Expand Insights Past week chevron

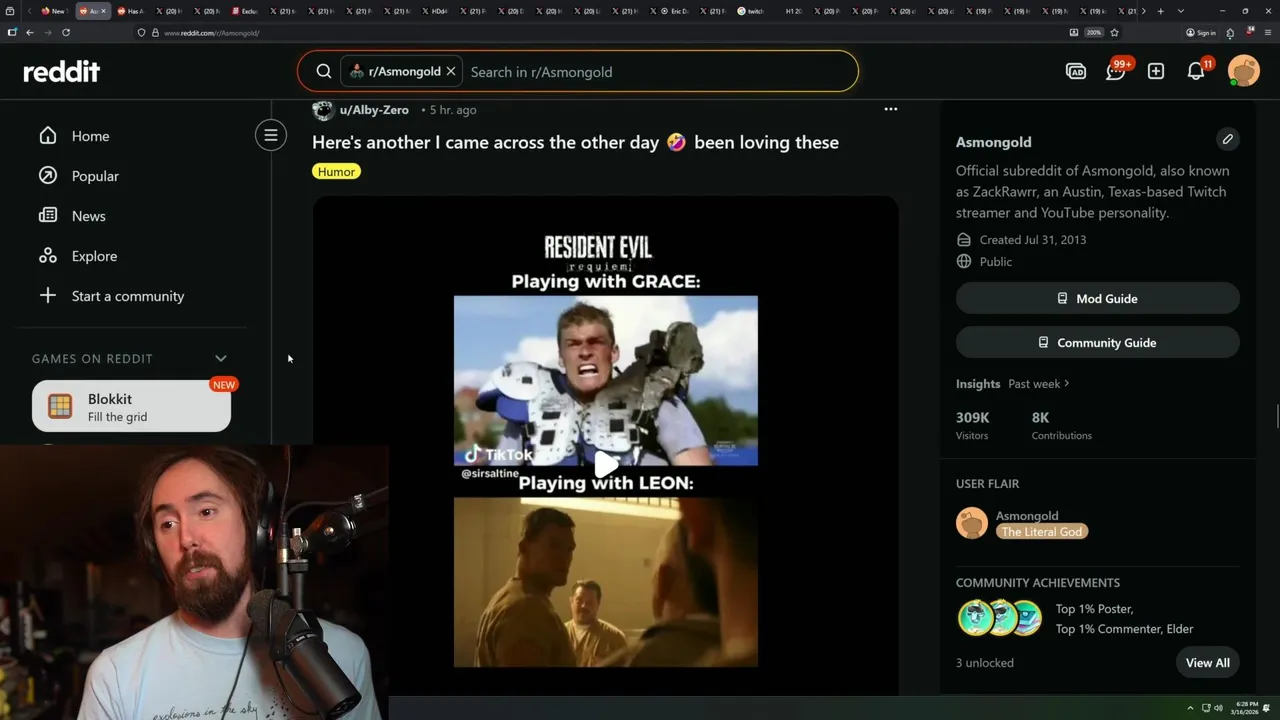pos(1067,383)
